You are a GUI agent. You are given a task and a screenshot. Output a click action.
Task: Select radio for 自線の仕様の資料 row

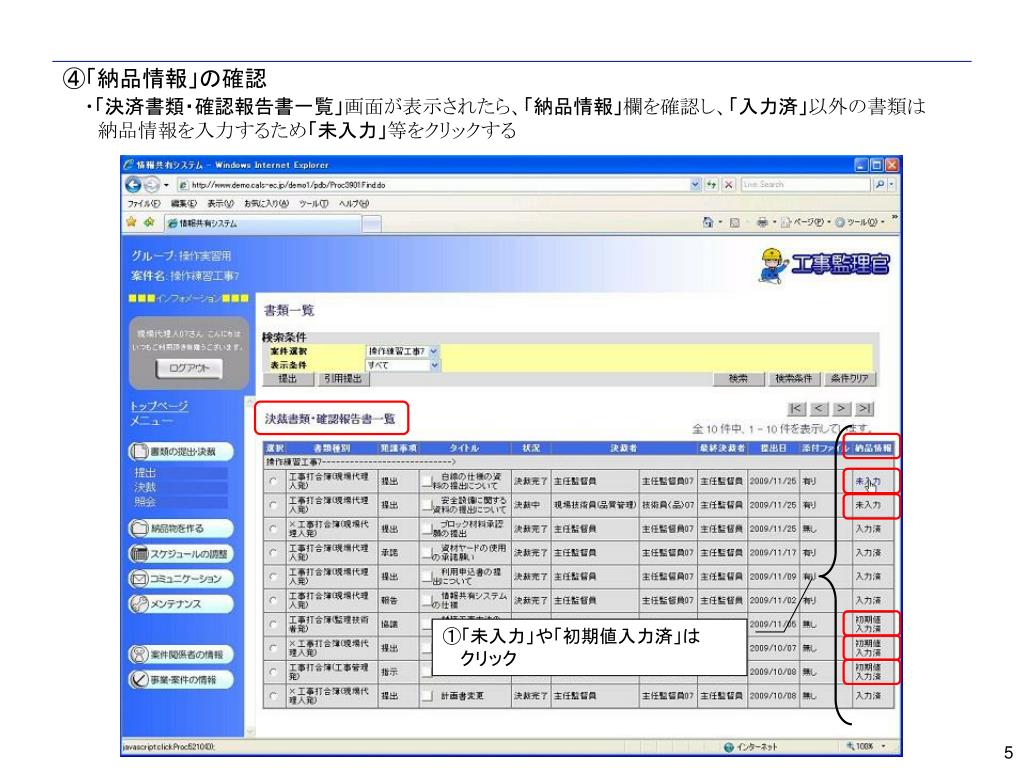[x=273, y=481]
